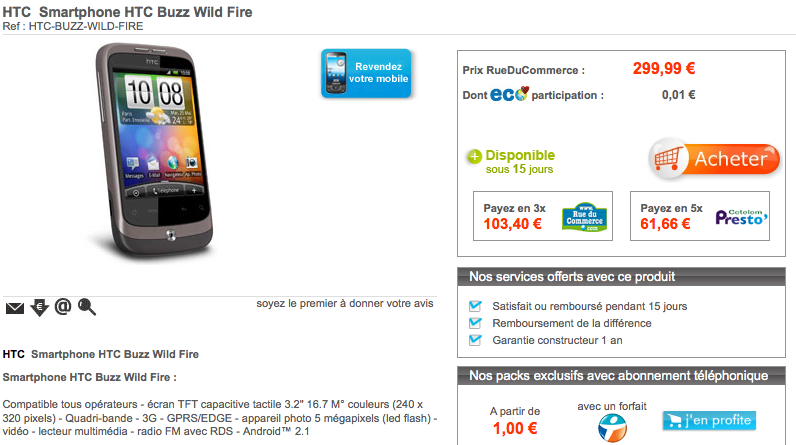Select the 'Payez en 5x' payment option
This screenshot has height=445, width=796.
tap(700, 216)
